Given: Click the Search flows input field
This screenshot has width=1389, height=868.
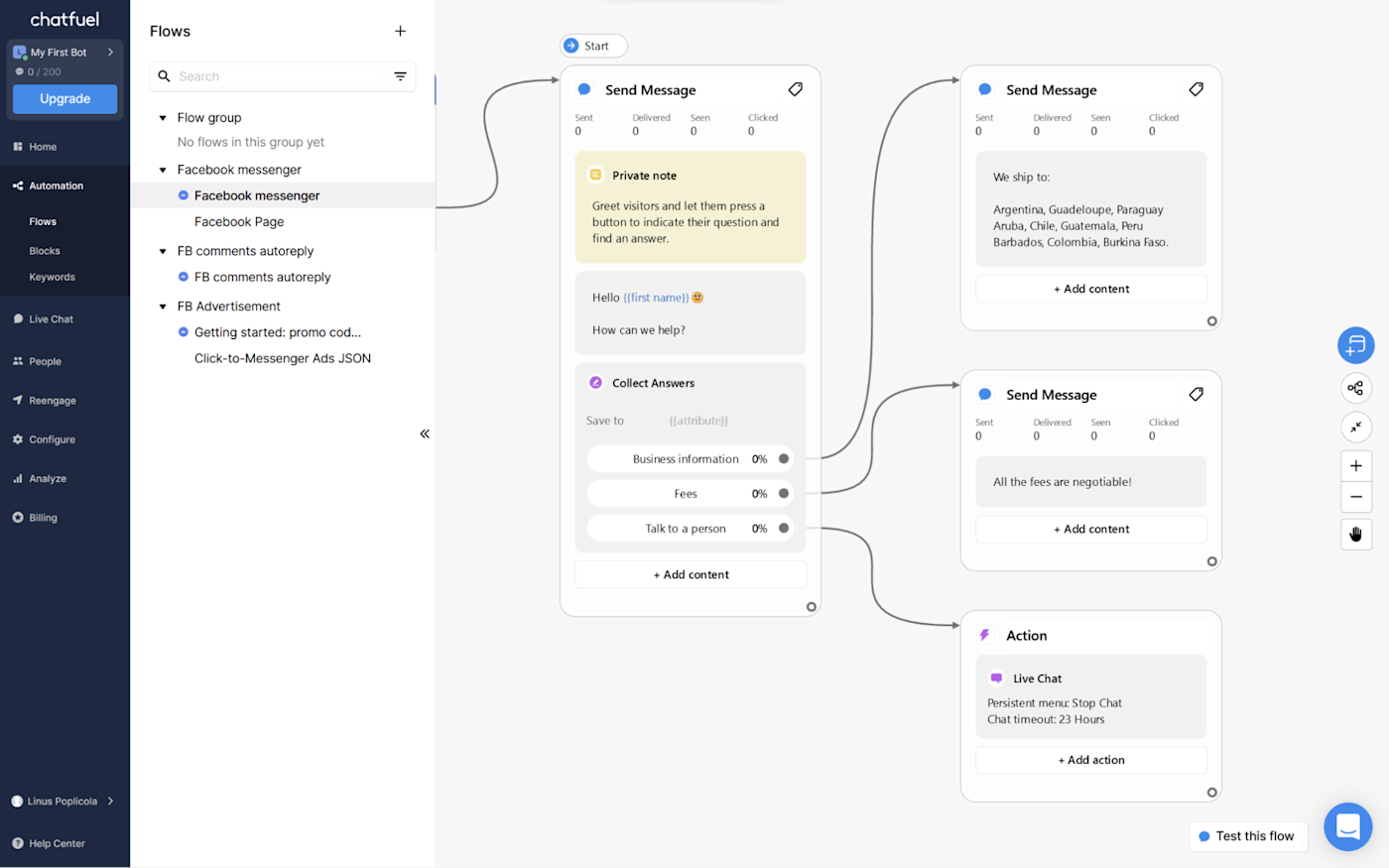Looking at the screenshot, I should 283,76.
